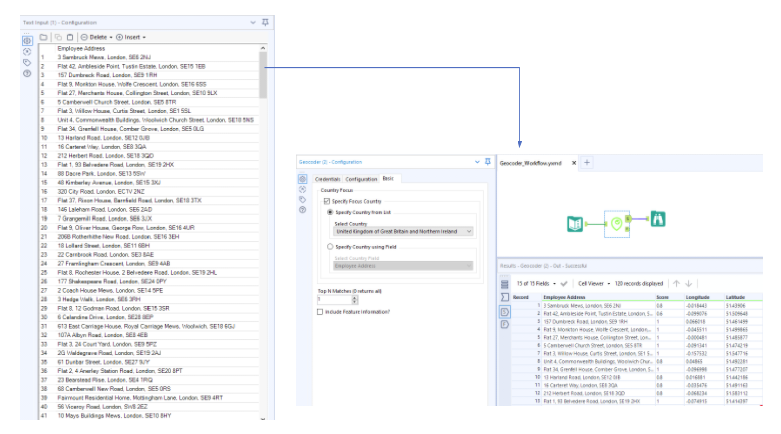Image resolution: width=781 pixels, height=434 pixels.
Task: Open the Text Input navigation target sidebar icon
Action: pos(27,52)
